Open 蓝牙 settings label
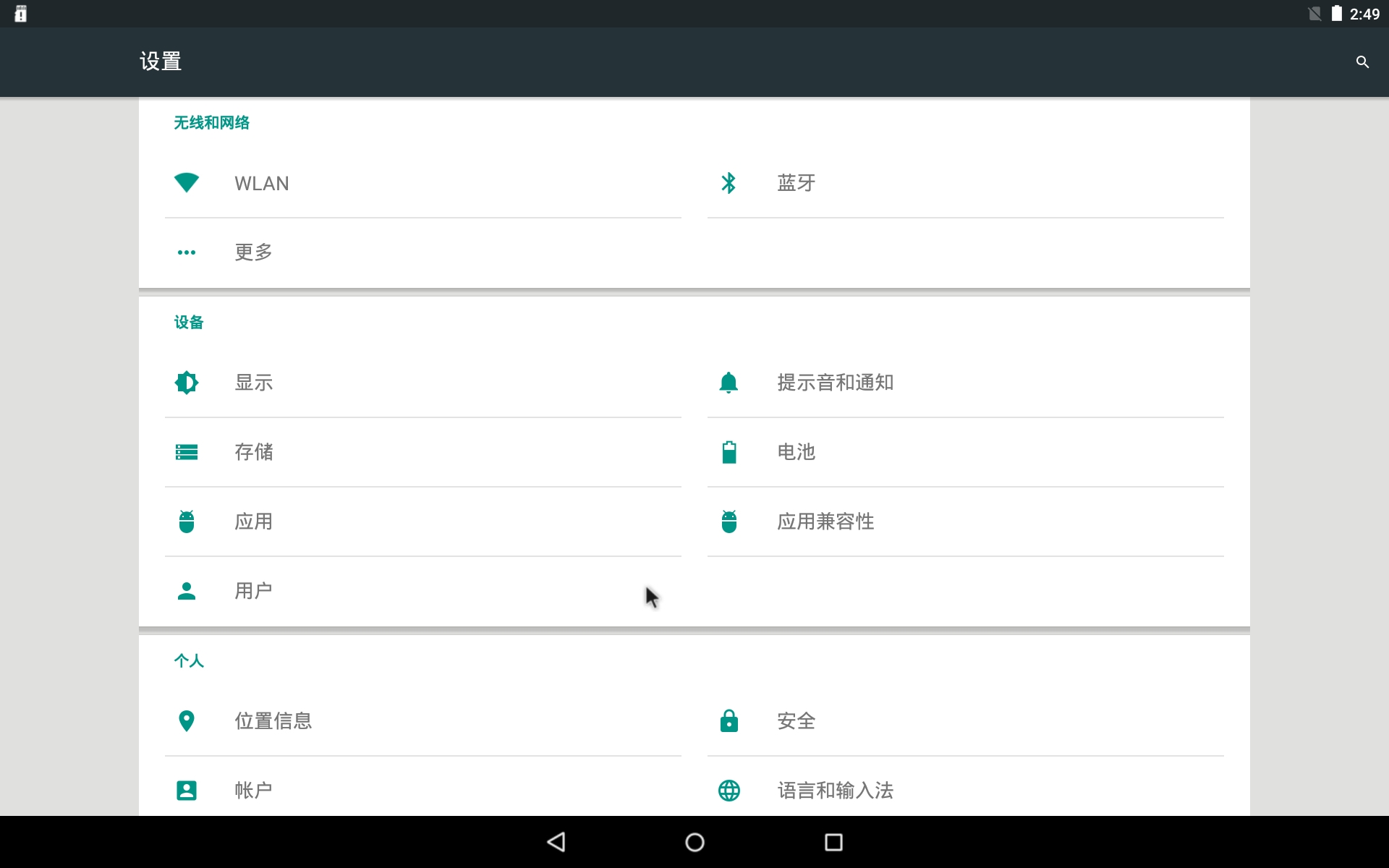 tap(796, 183)
